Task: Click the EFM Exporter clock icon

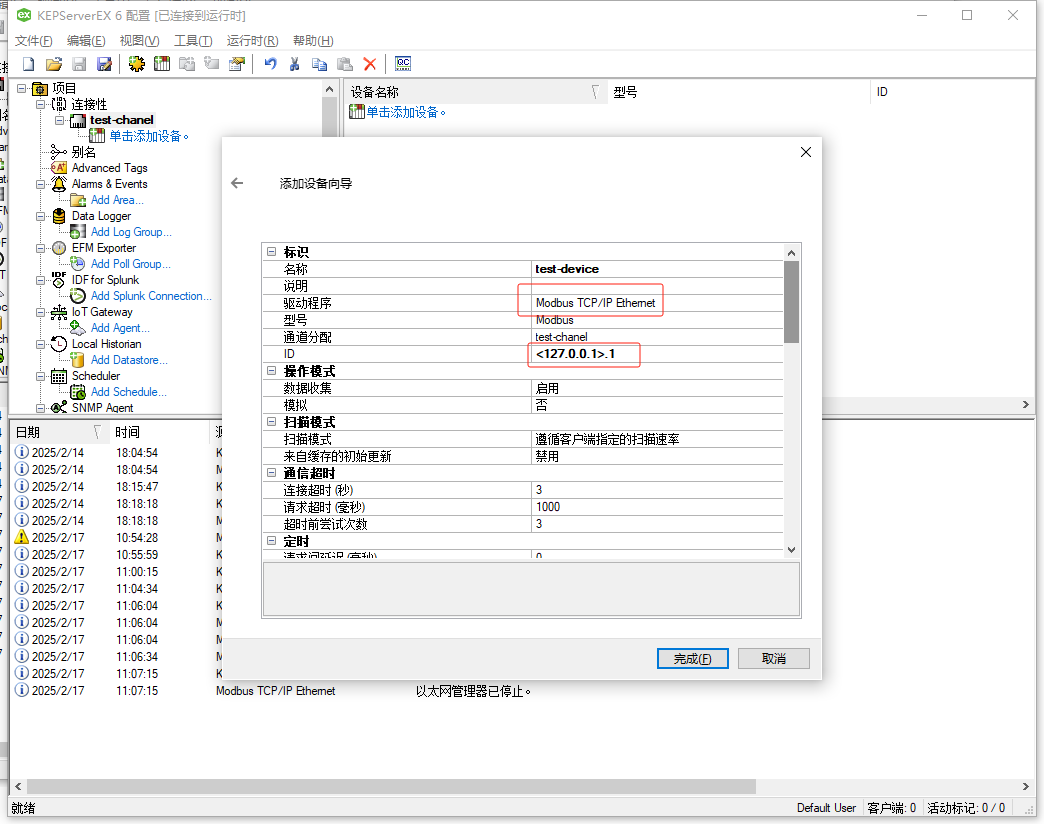Action: [59, 248]
